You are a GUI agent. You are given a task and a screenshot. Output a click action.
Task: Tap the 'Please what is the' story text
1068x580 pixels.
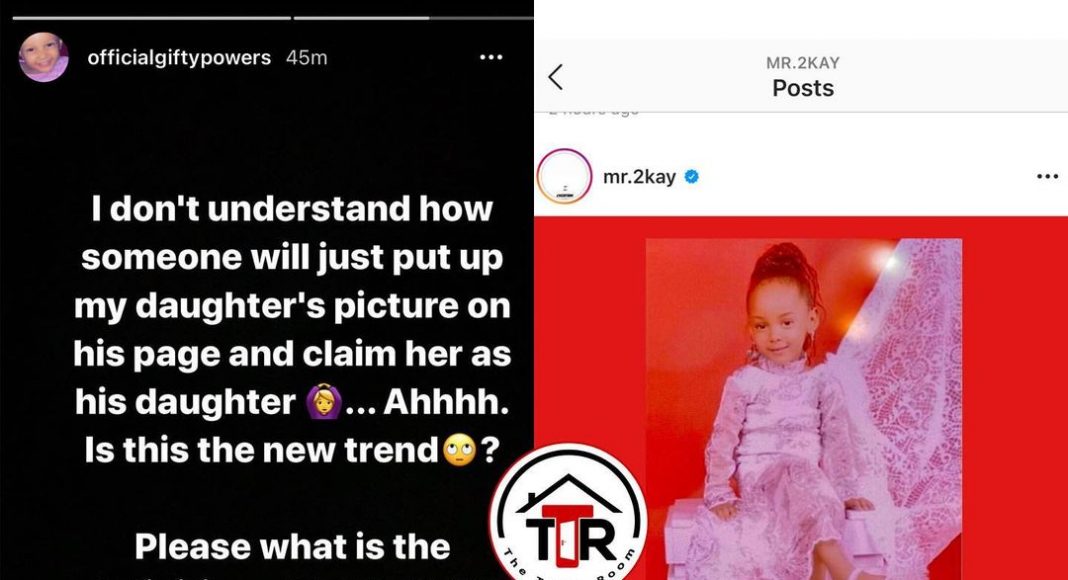[x=292, y=547]
